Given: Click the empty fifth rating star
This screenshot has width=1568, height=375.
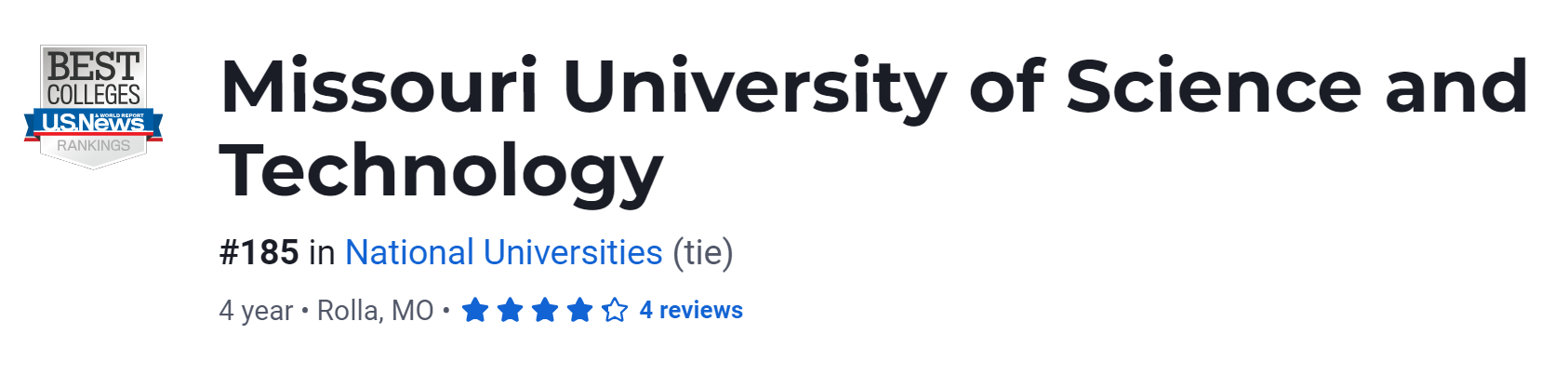Looking at the screenshot, I should click(615, 310).
